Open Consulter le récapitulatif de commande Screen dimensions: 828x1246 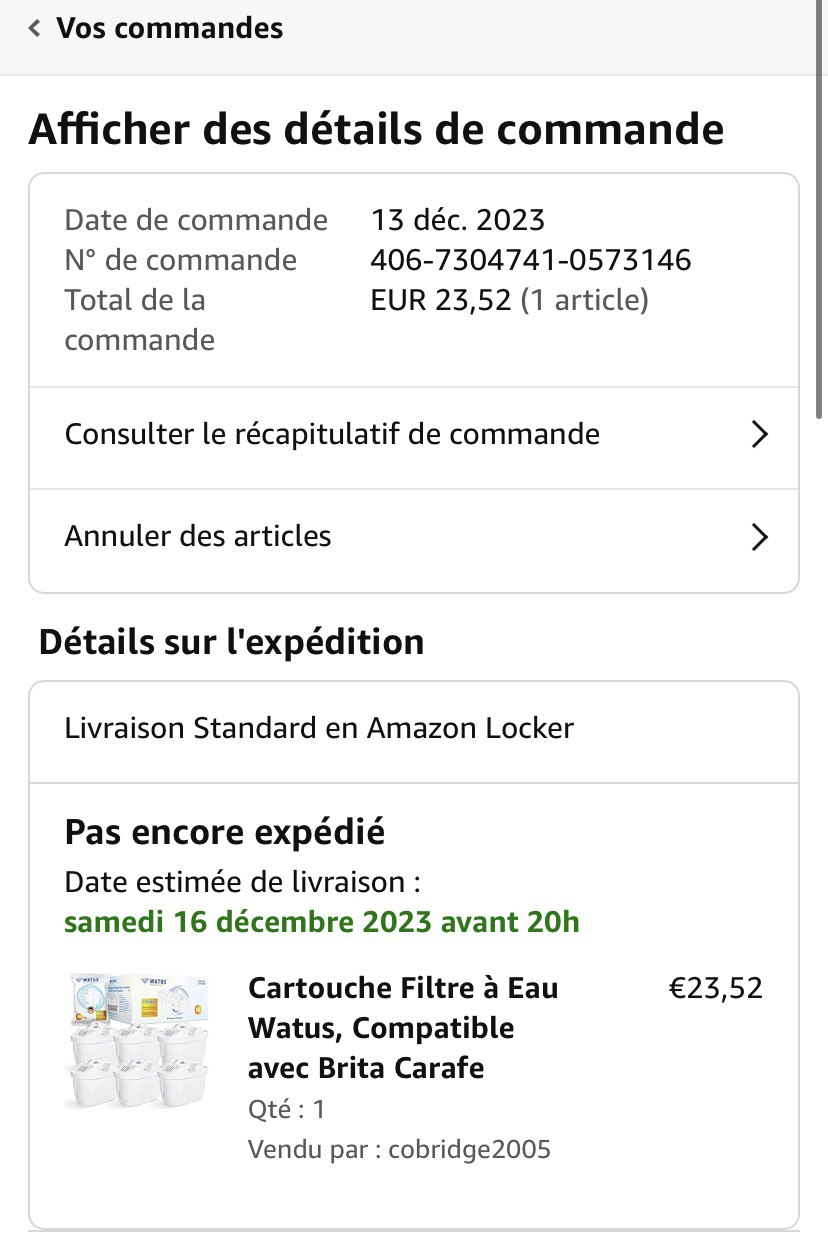tap(332, 435)
